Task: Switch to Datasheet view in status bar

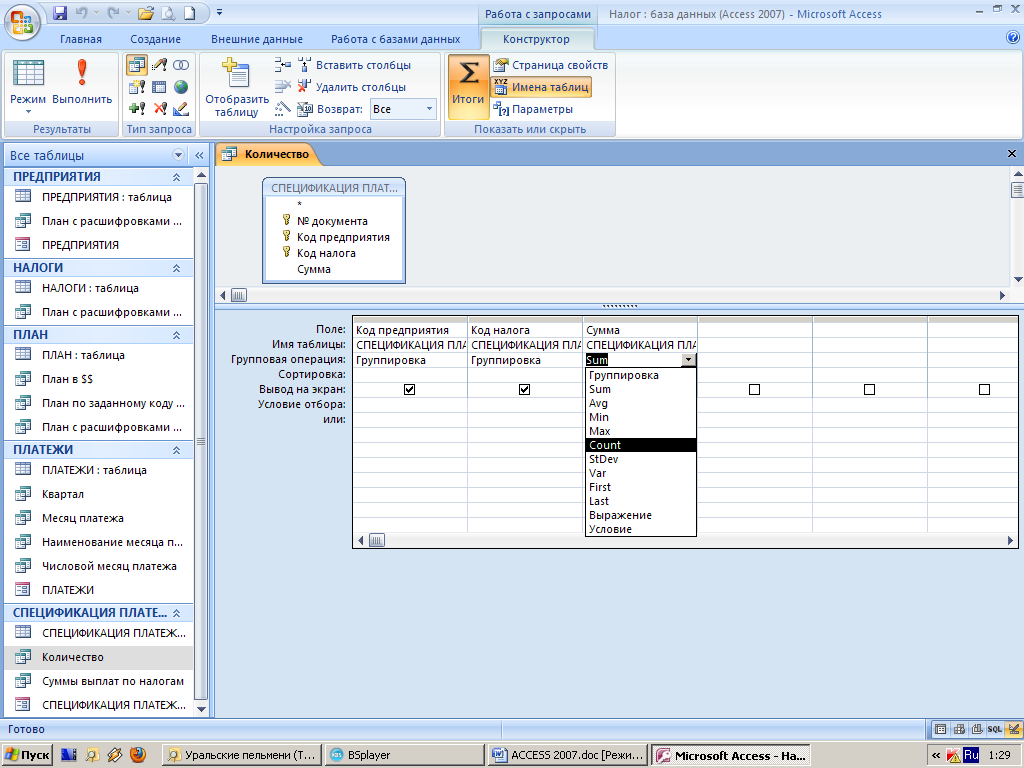Action: (940, 729)
